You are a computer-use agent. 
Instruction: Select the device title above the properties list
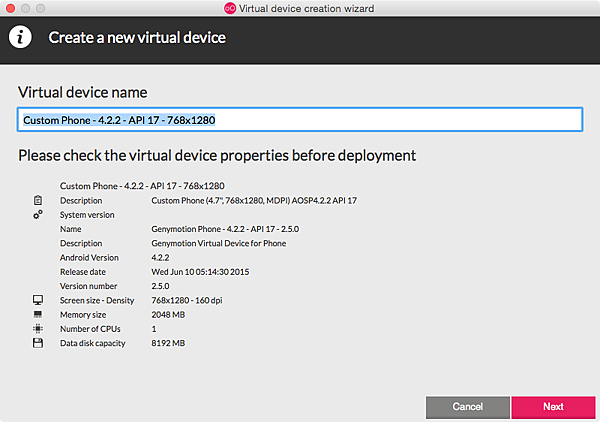click(142, 186)
